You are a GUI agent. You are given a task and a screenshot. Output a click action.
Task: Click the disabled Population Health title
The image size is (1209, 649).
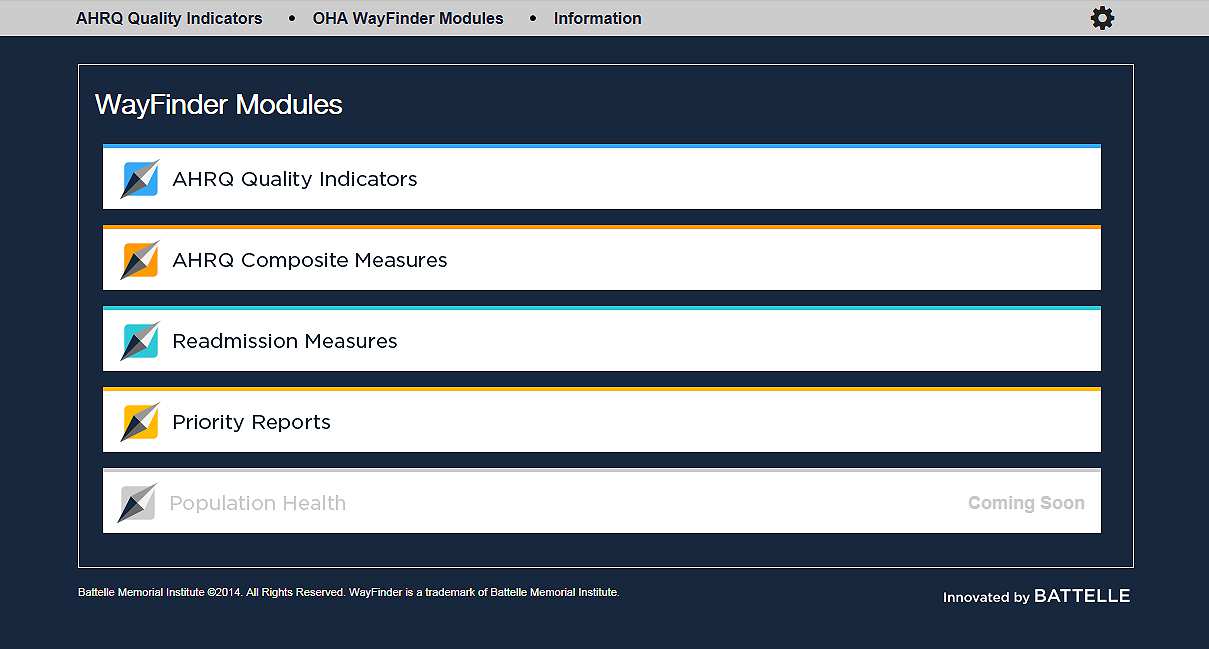pos(258,503)
